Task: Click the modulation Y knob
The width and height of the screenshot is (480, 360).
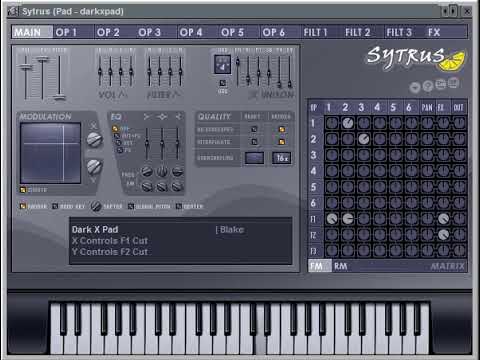Action: click(x=94, y=167)
